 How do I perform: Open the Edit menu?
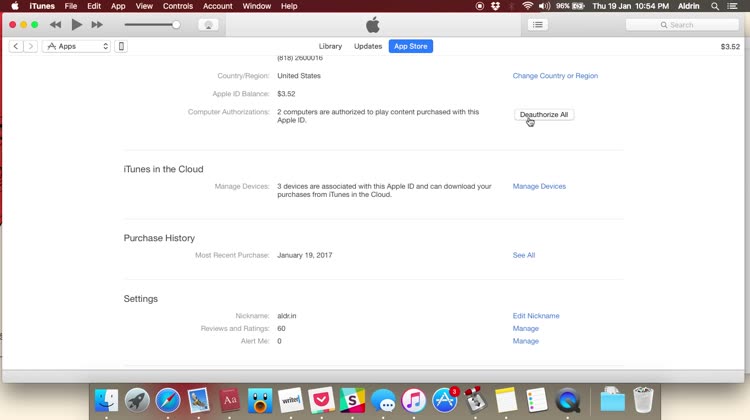tap(94, 6)
